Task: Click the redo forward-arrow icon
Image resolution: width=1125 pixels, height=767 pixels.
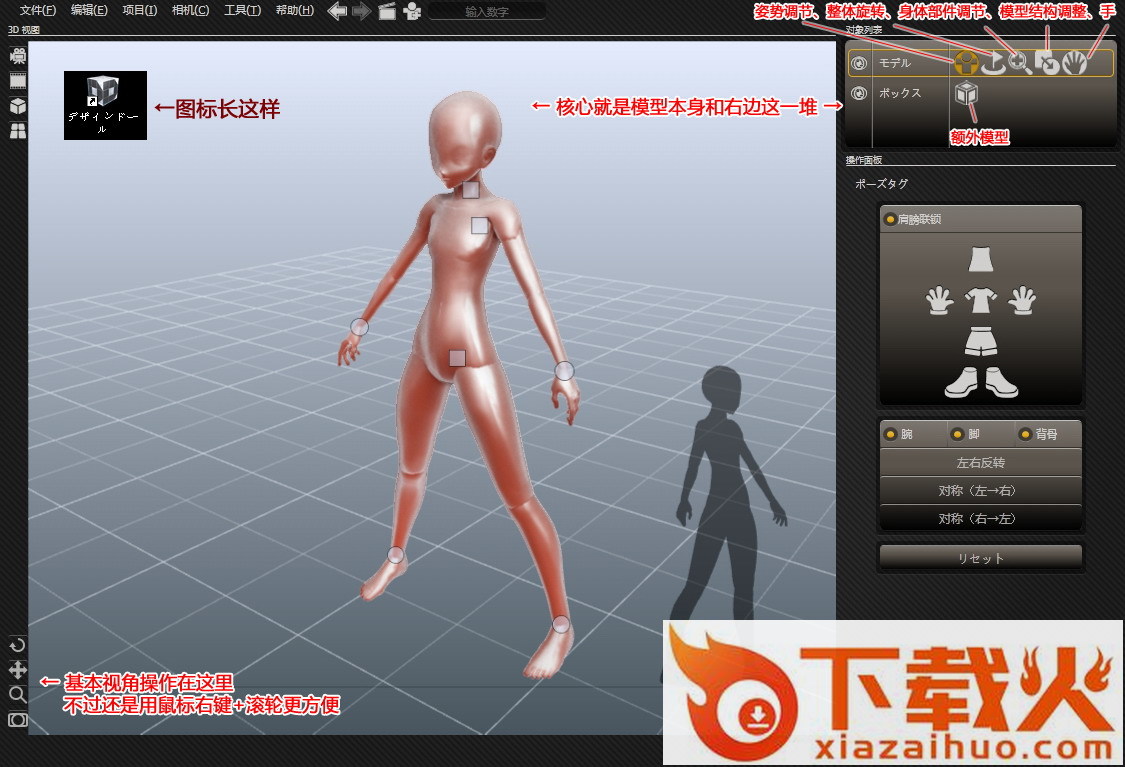Action: (x=362, y=11)
